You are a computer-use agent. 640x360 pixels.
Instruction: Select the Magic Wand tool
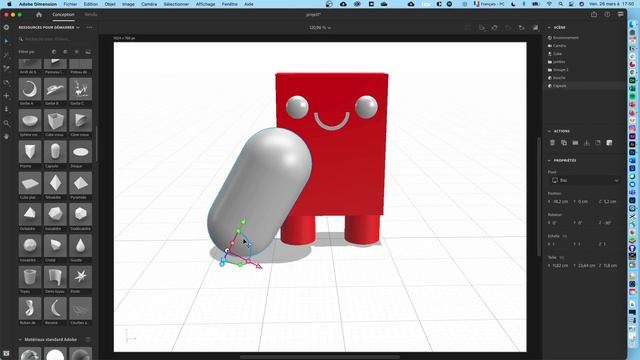coord(6,55)
